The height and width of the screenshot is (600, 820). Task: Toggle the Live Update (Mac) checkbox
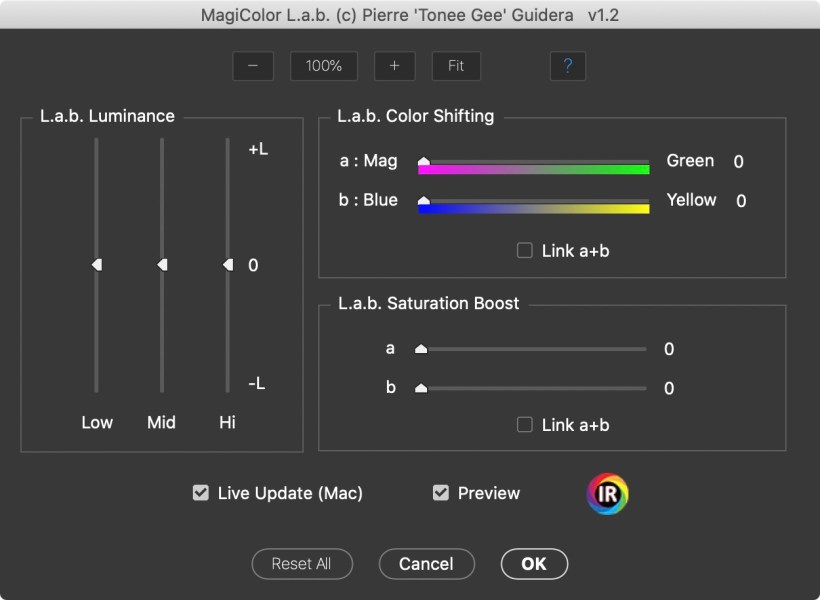tap(201, 493)
